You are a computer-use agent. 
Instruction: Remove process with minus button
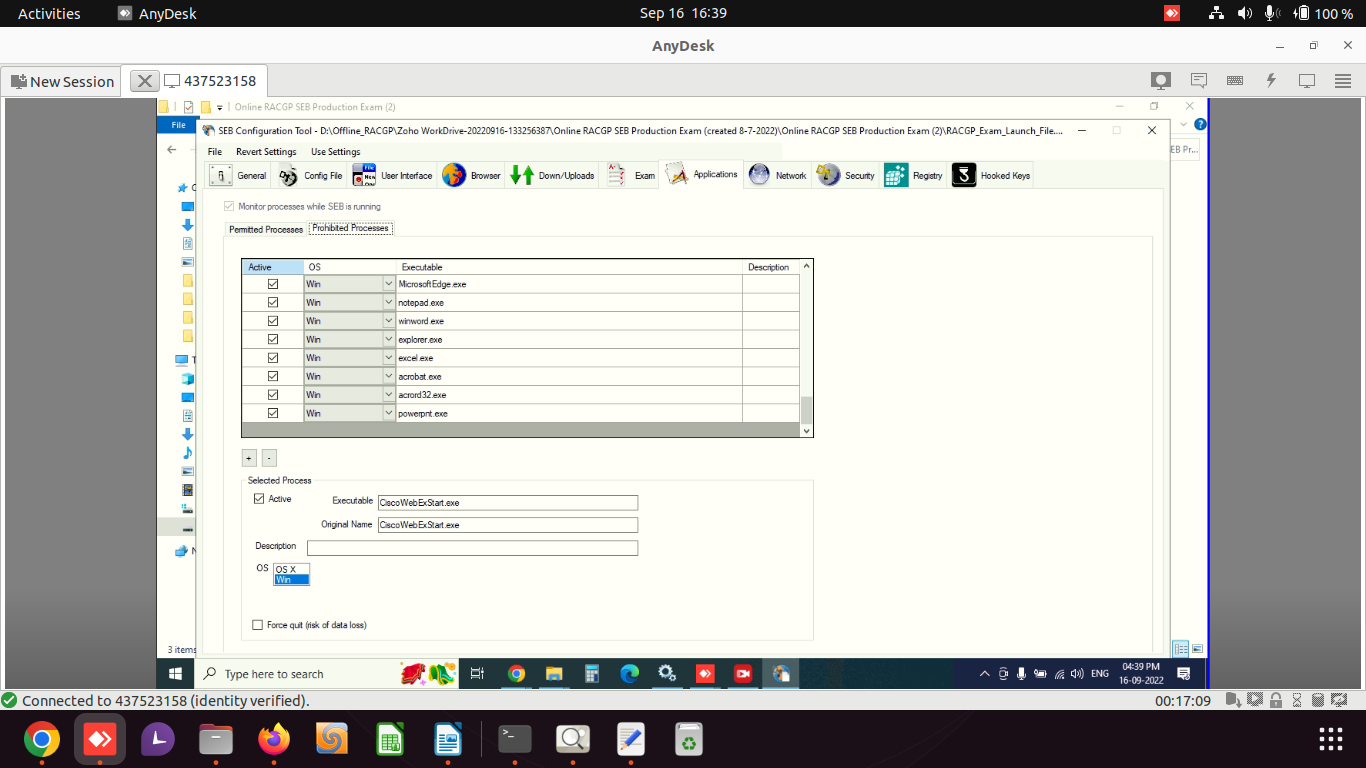click(269, 458)
